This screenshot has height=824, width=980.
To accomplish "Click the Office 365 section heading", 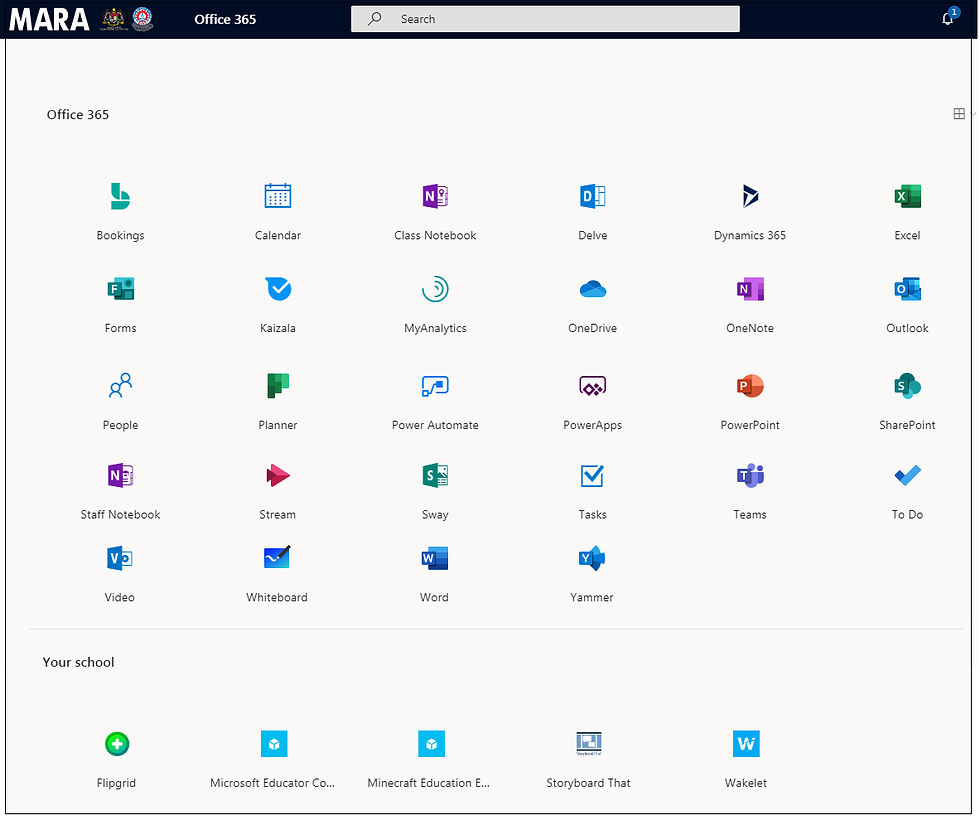I will [x=78, y=114].
